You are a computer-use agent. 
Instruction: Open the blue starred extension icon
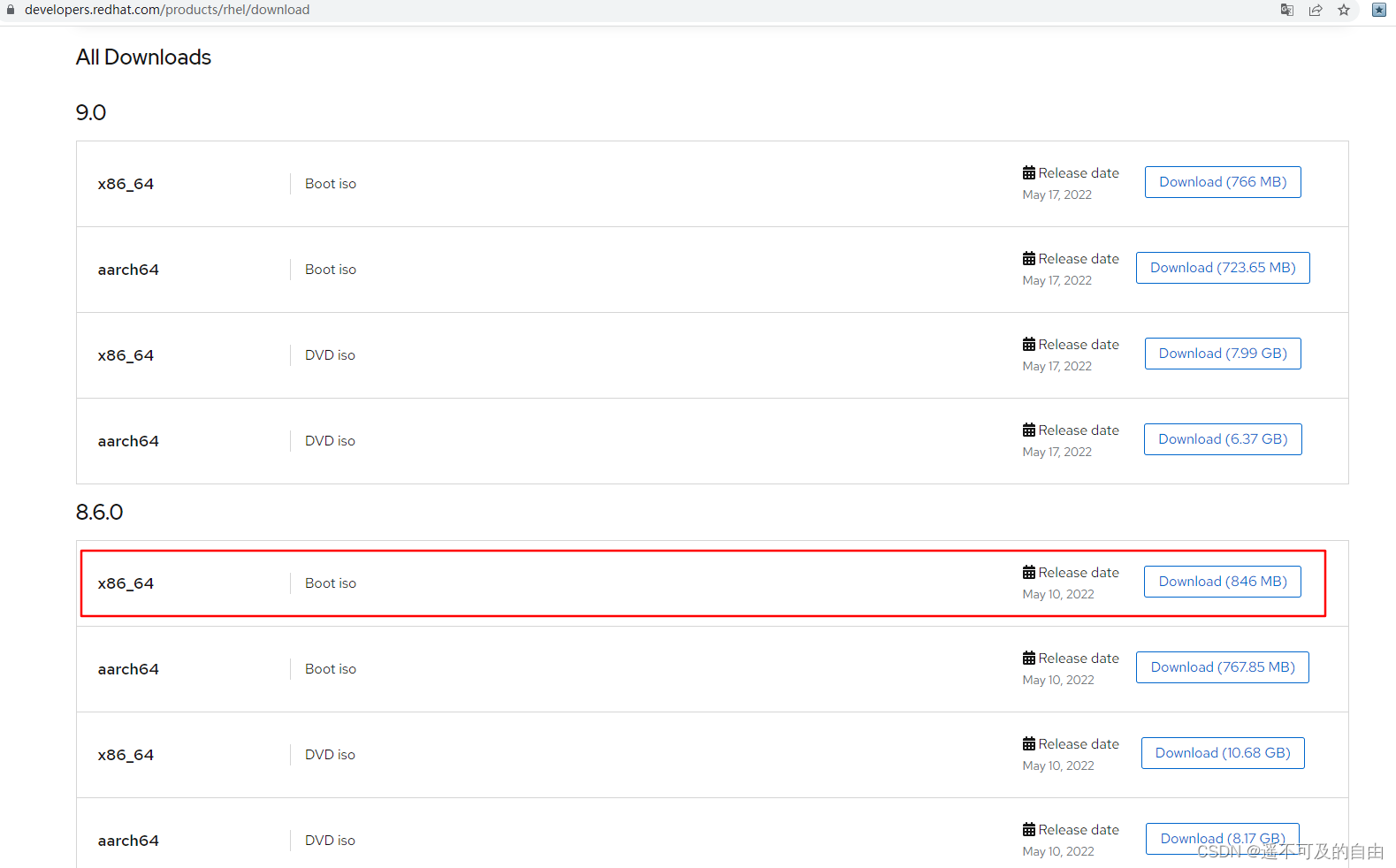tap(1379, 10)
